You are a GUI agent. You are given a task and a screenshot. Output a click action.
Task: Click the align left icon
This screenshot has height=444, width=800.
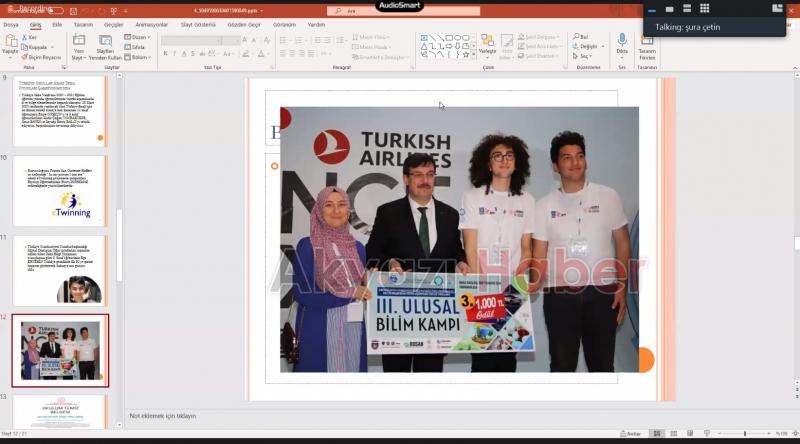coord(283,54)
